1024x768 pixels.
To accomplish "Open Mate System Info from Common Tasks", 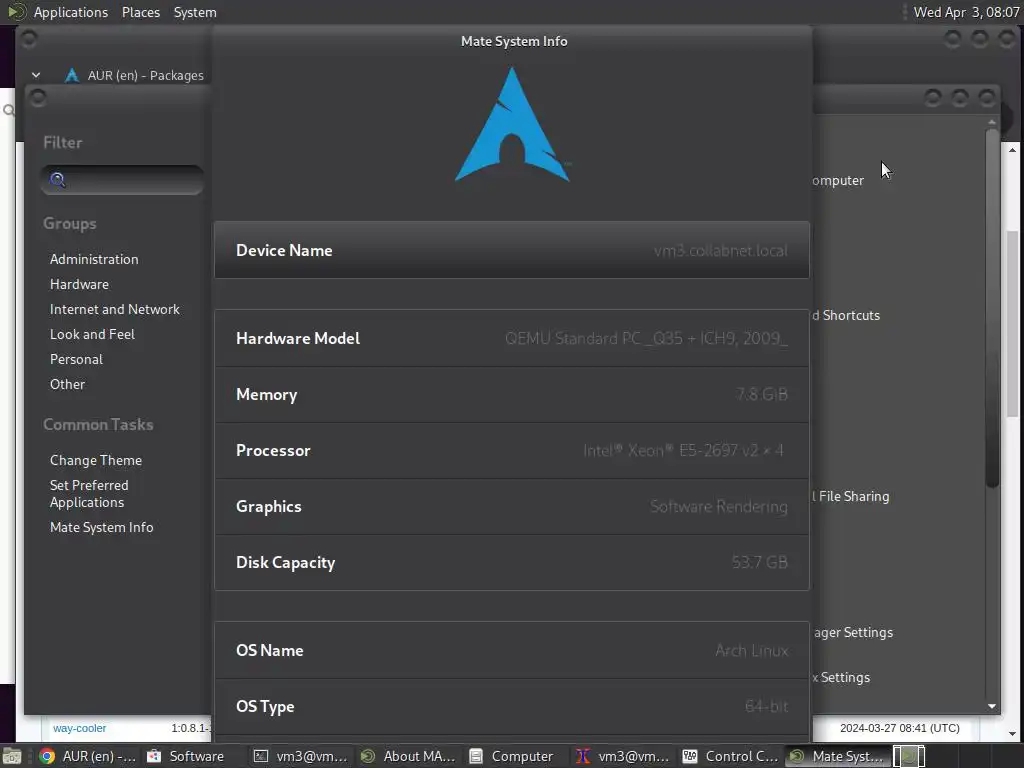I will pyautogui.click(x=101, y=527).
